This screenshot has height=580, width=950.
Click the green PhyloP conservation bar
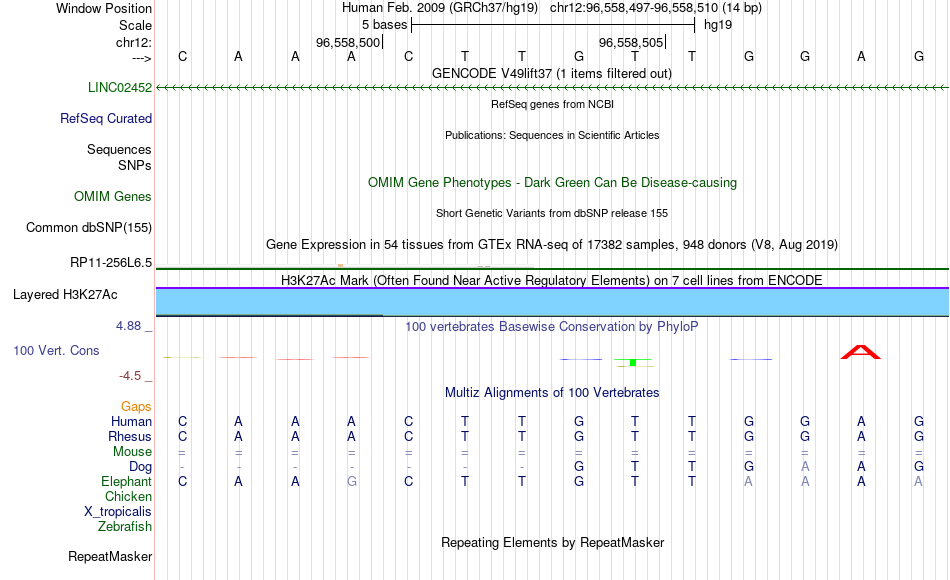633,362
